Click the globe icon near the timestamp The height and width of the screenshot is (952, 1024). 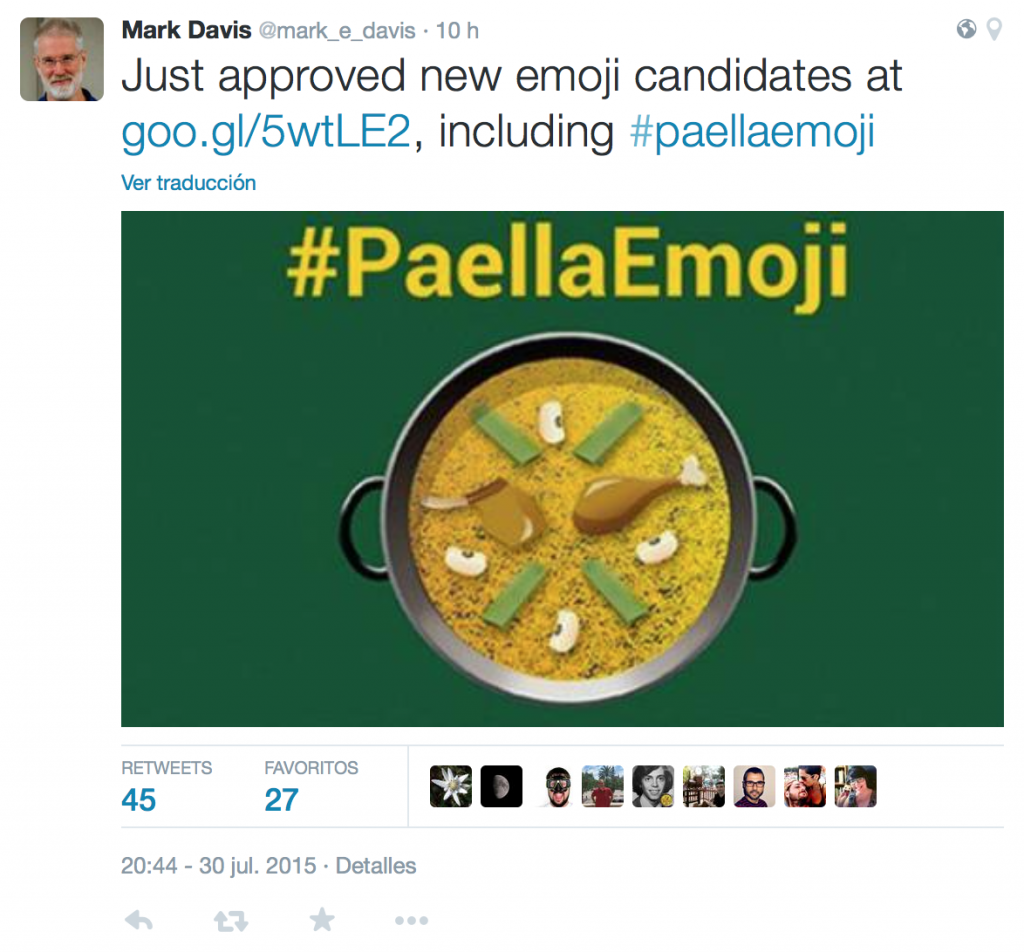[966, 30]
